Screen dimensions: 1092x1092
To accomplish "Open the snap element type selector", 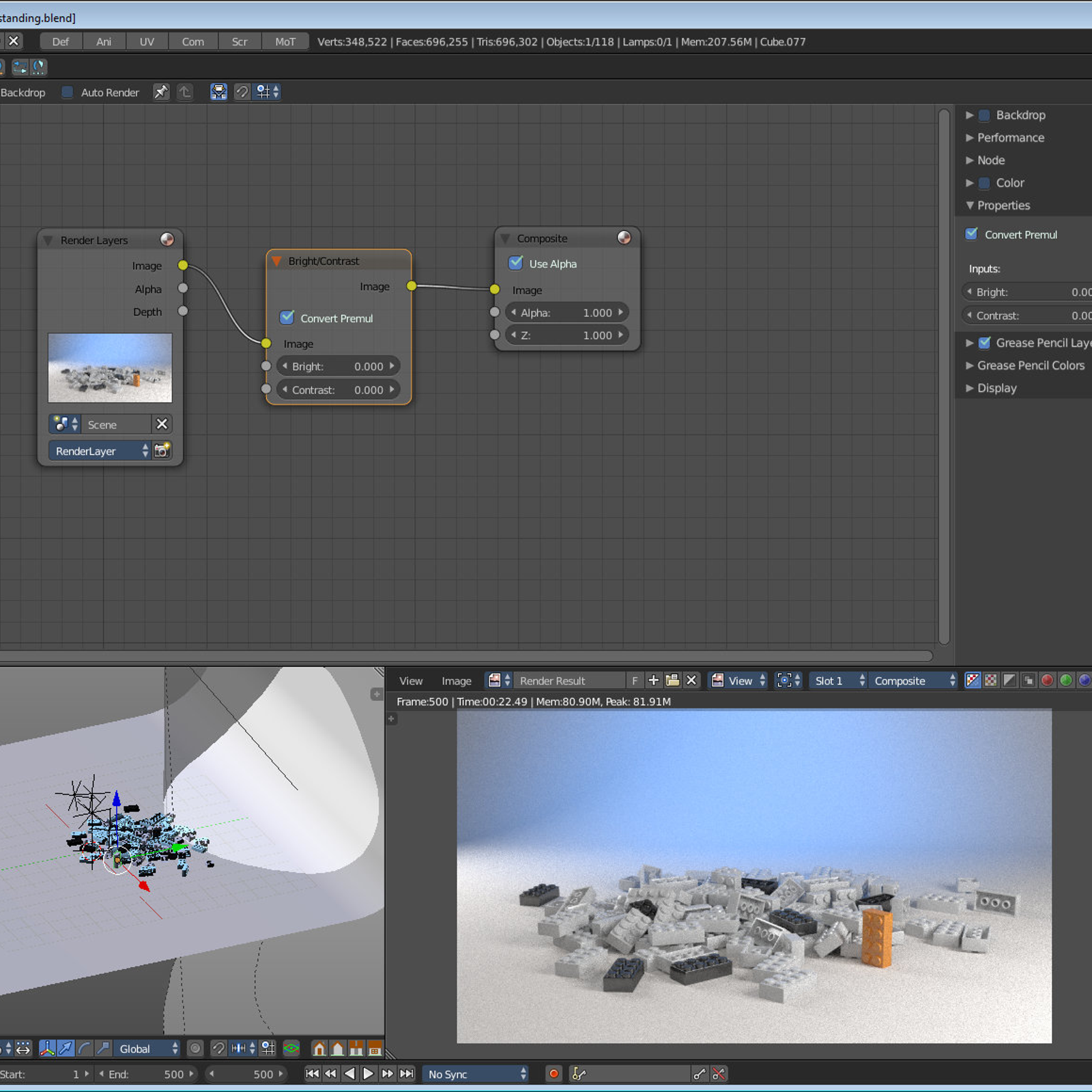I will coord(267,92).
